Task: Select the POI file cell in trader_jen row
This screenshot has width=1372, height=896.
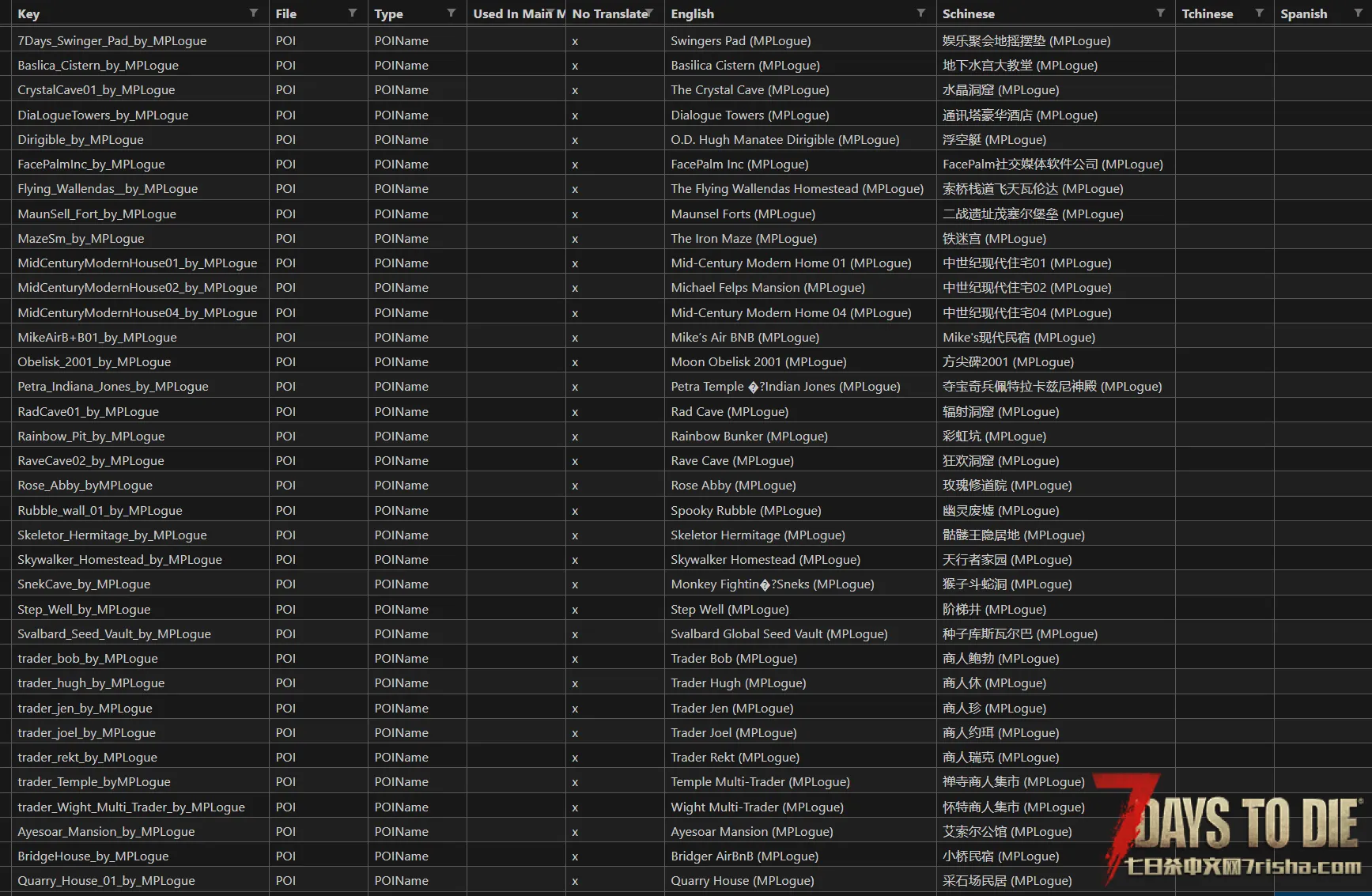Action: 319,708
